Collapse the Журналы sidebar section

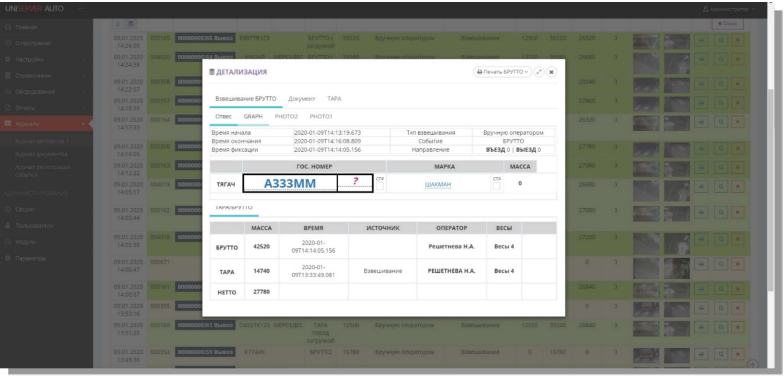click(x=46, y=124)
